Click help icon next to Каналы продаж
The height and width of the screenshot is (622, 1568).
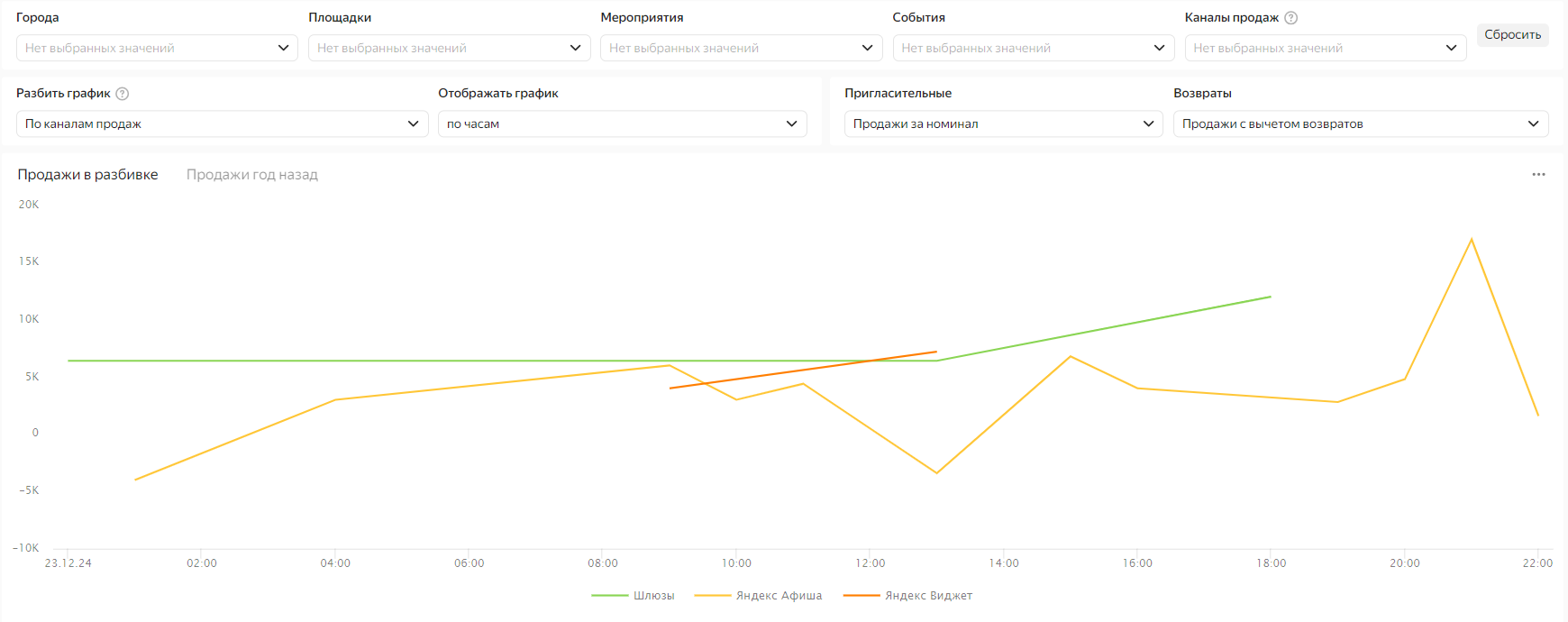1290,18
